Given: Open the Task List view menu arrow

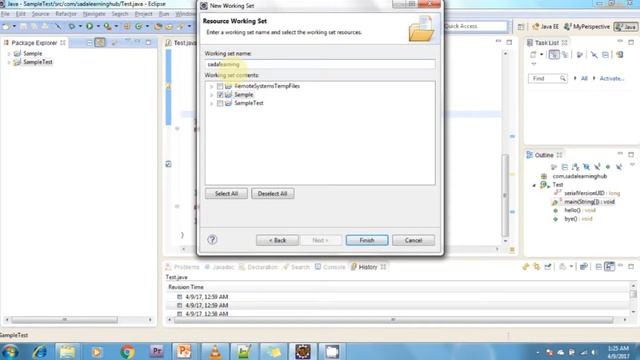Looking at the screenshot, I should point(533,64).
